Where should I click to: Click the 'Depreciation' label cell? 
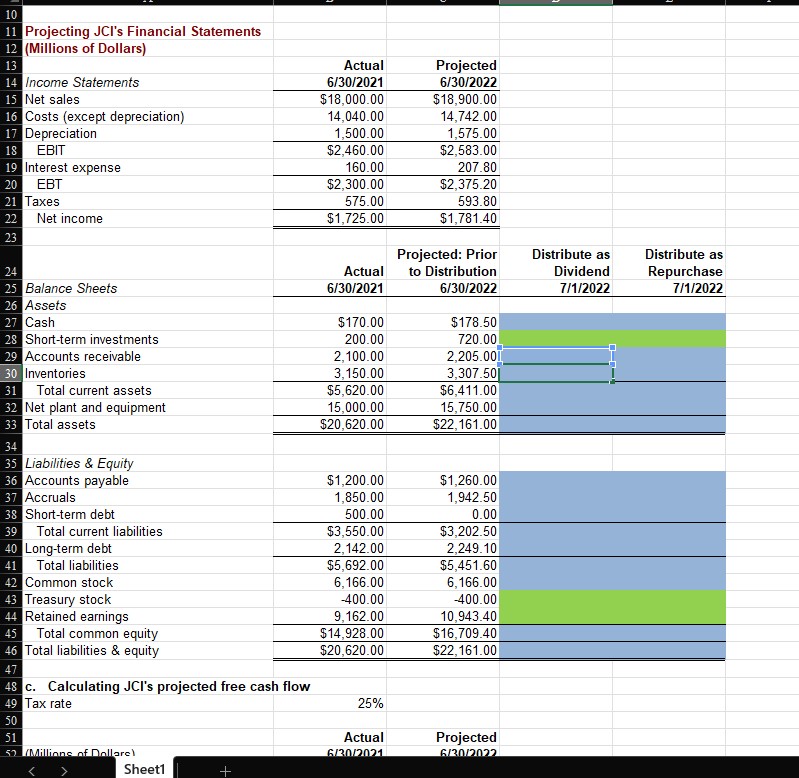click(61, 133)
